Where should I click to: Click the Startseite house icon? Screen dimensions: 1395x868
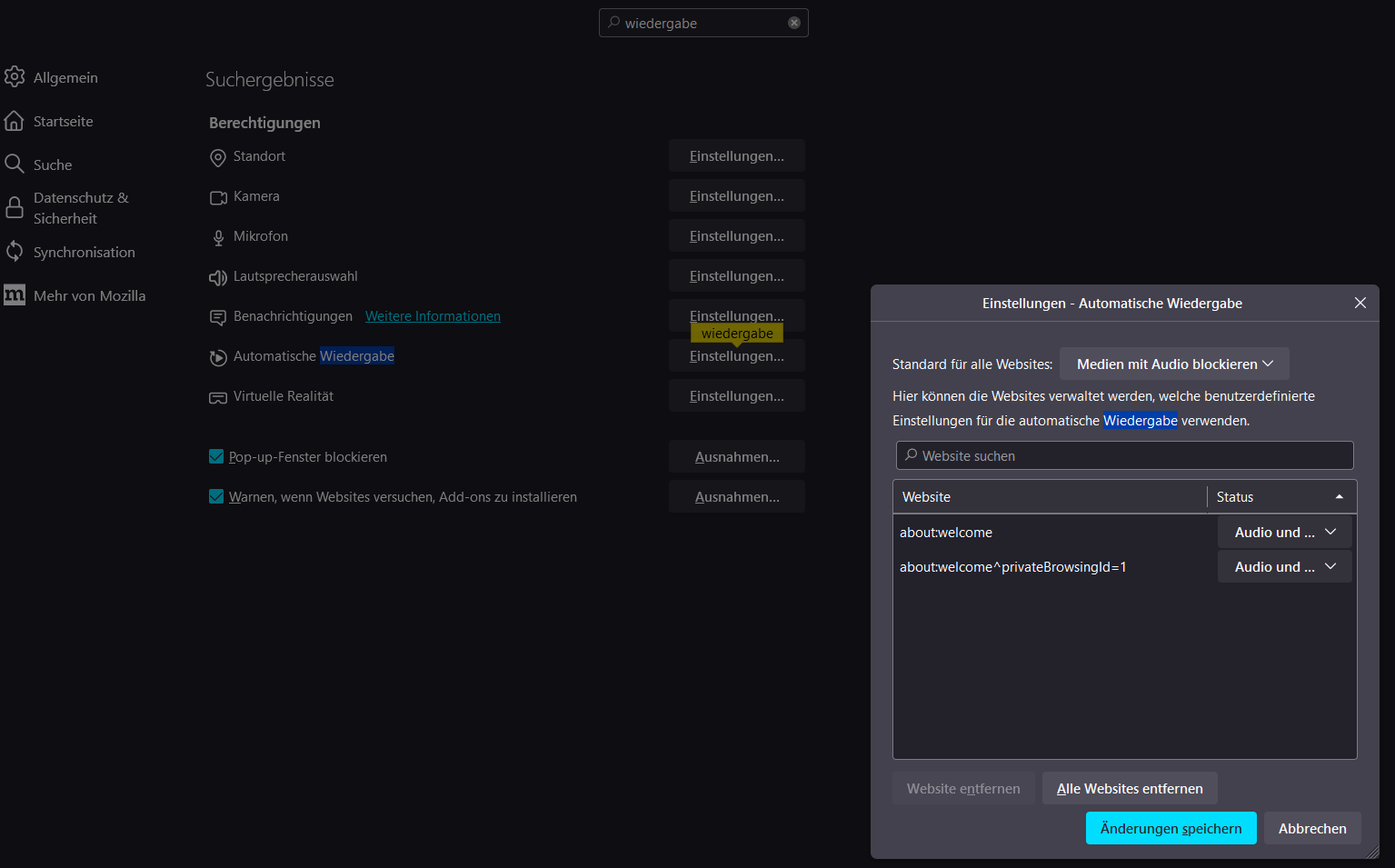pos(15,121)
